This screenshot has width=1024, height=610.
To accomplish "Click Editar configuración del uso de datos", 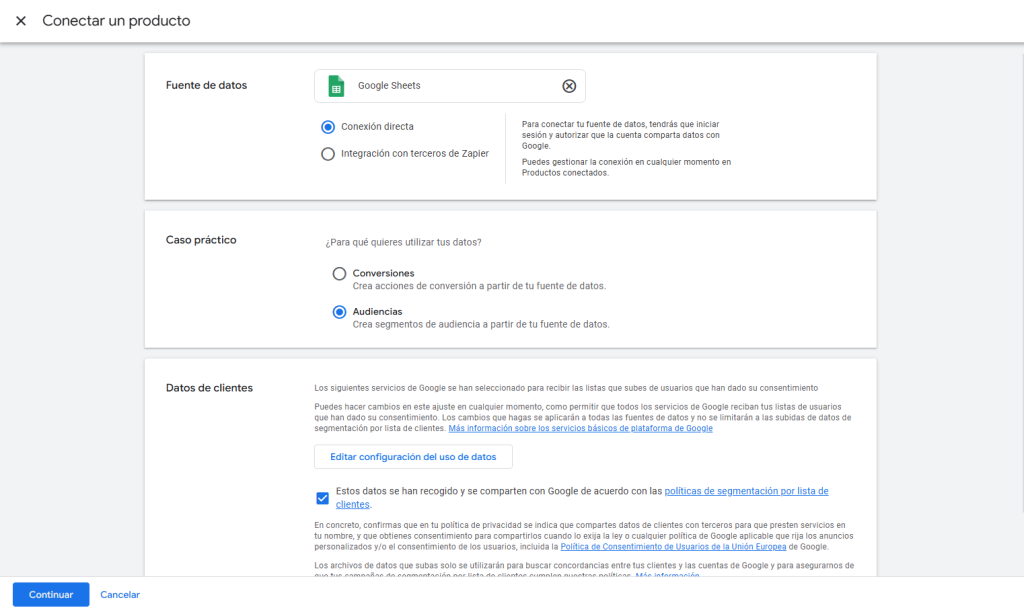I will click(x=413, y=457).
